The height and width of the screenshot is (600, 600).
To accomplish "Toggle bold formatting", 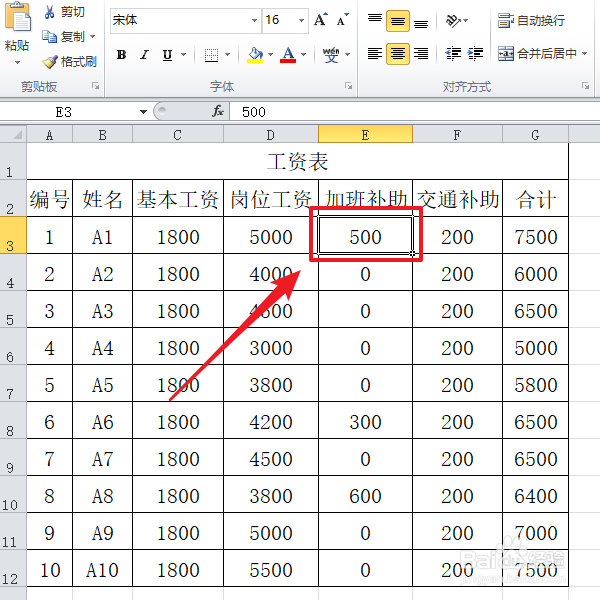I will click(x=121, y=55).
